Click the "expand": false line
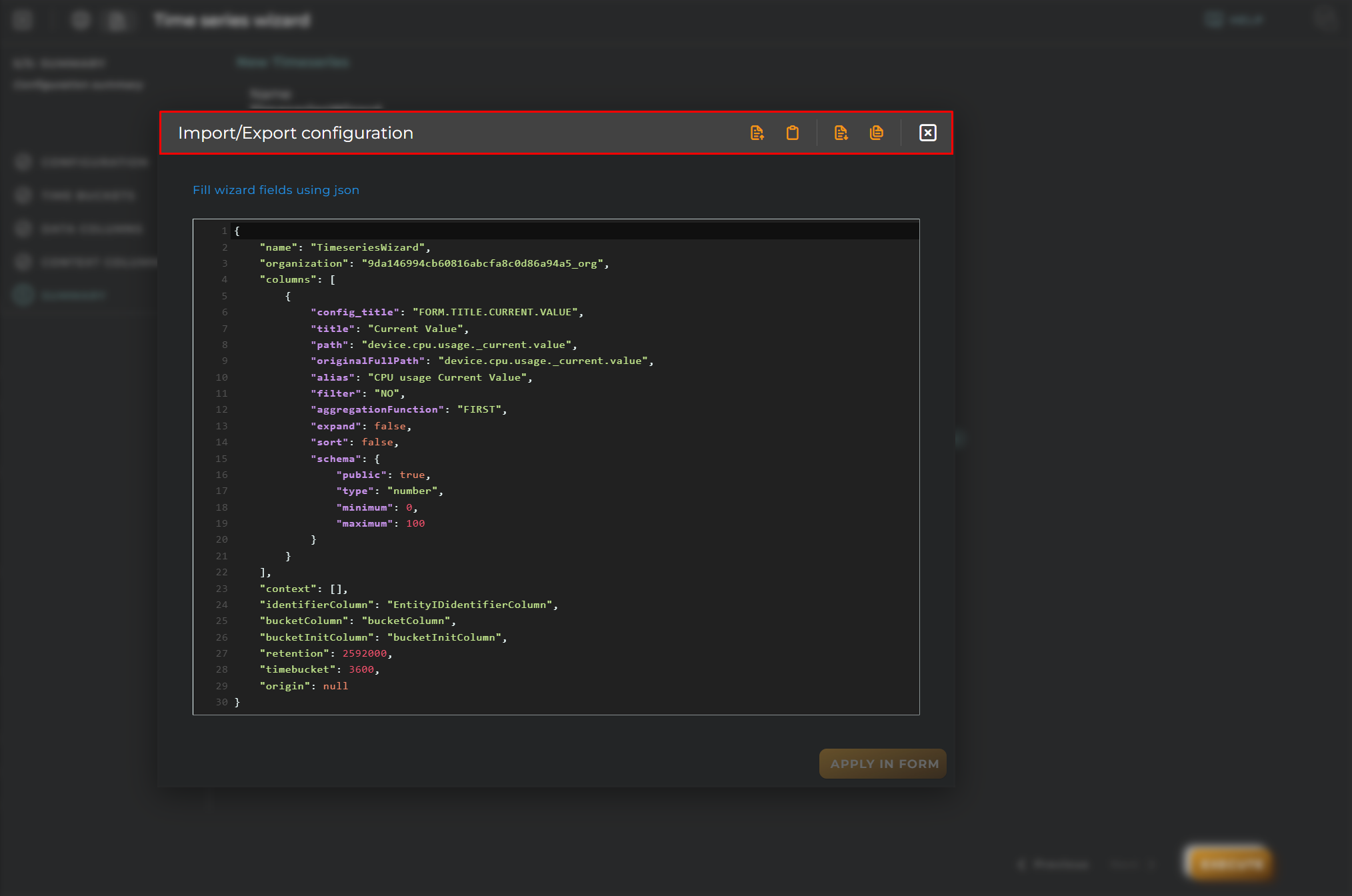Screen dimensions: 1352x896 coord(361,426)
